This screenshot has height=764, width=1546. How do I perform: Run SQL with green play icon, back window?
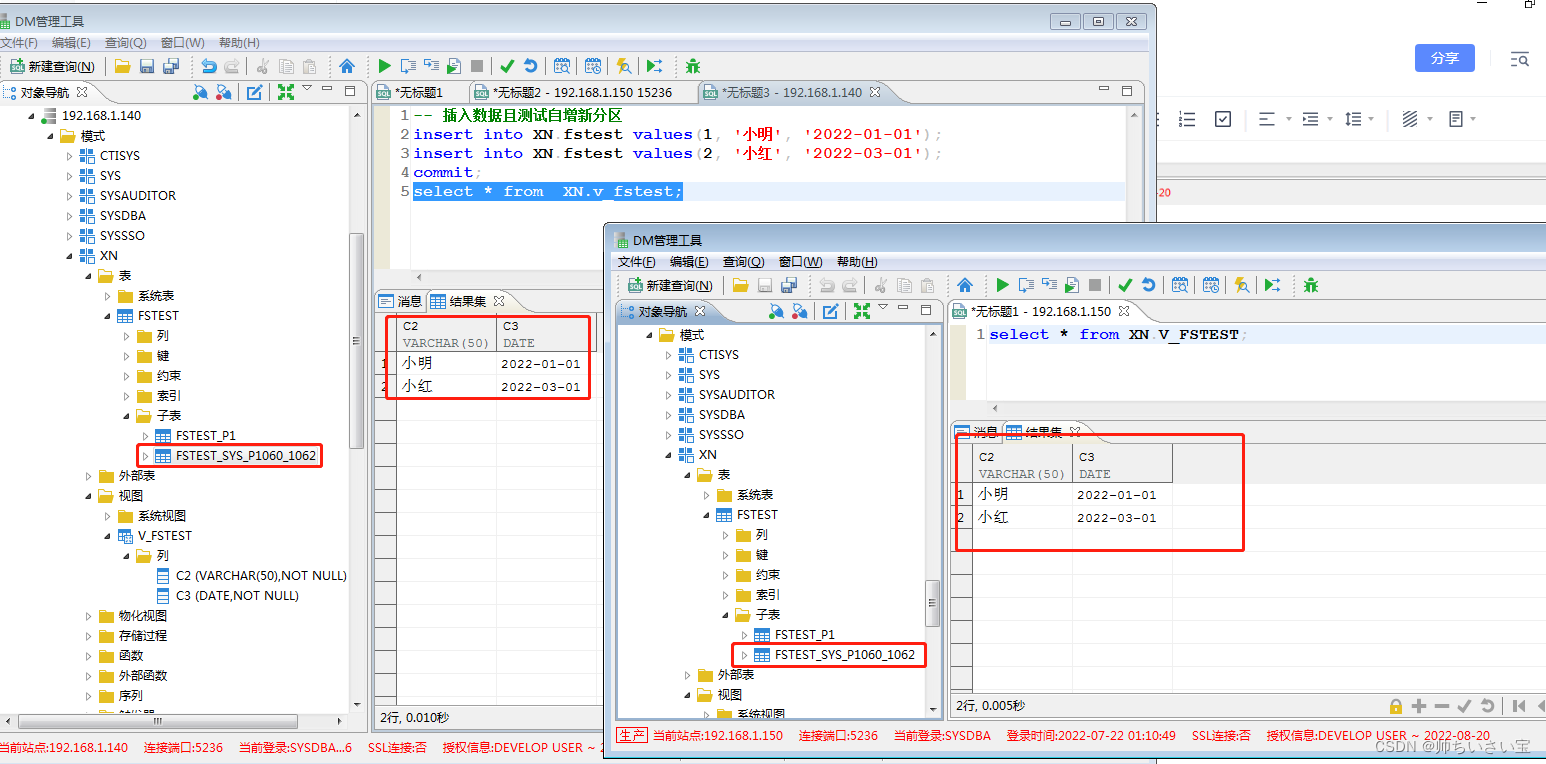click(384, 67)
